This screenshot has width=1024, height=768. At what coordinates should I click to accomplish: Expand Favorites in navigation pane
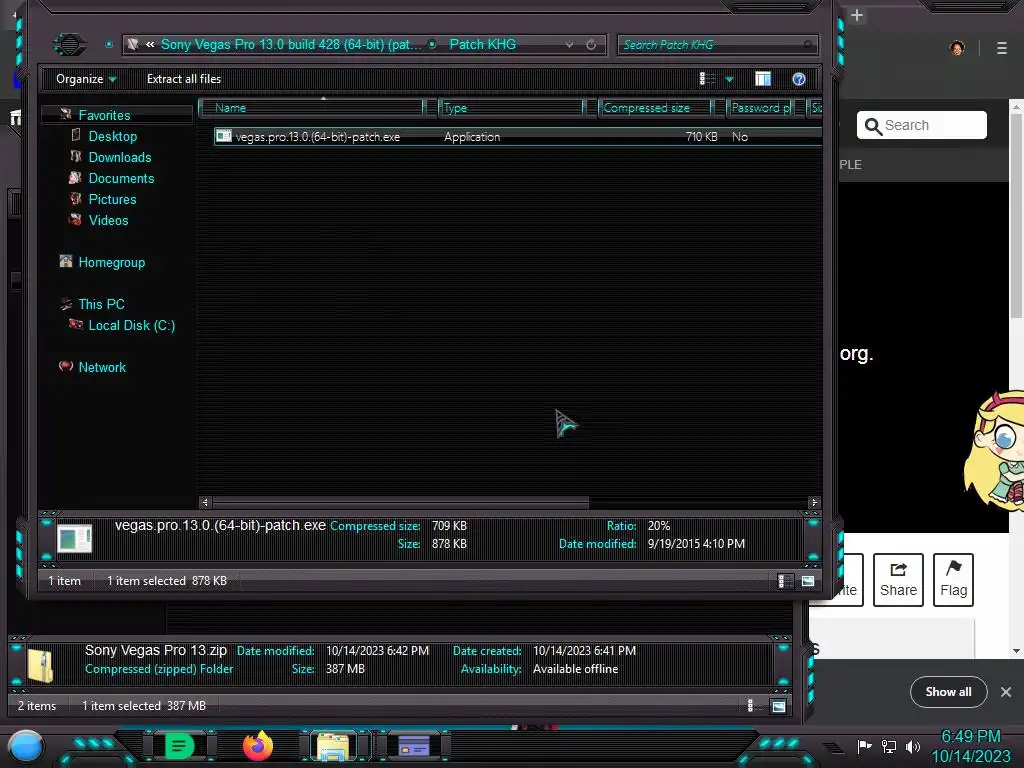pos(104,115)
